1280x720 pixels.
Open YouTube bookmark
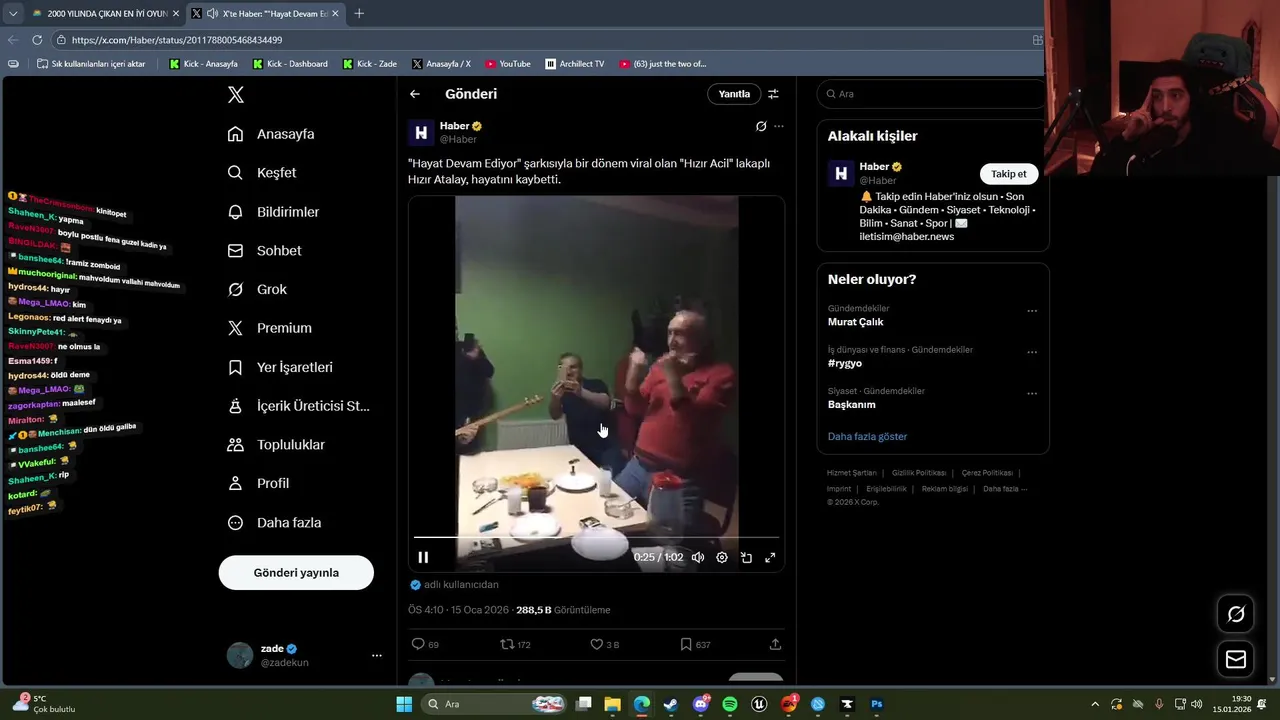click(x=508, y=64)
